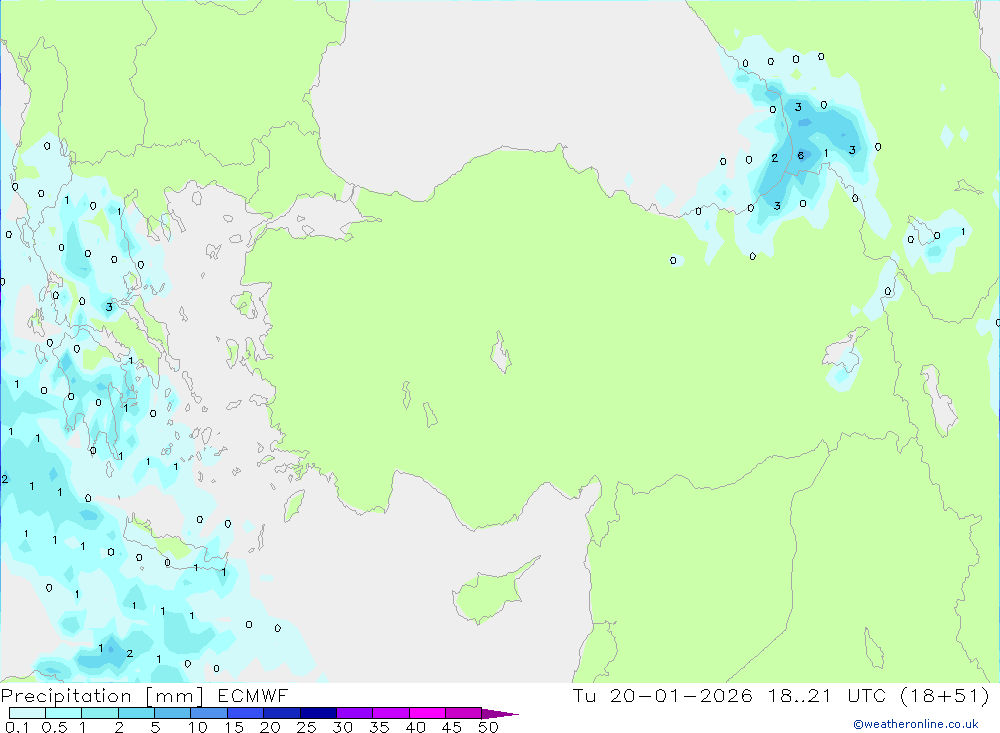Select the 5–10 mm legend color swatch

pos(173,713)
